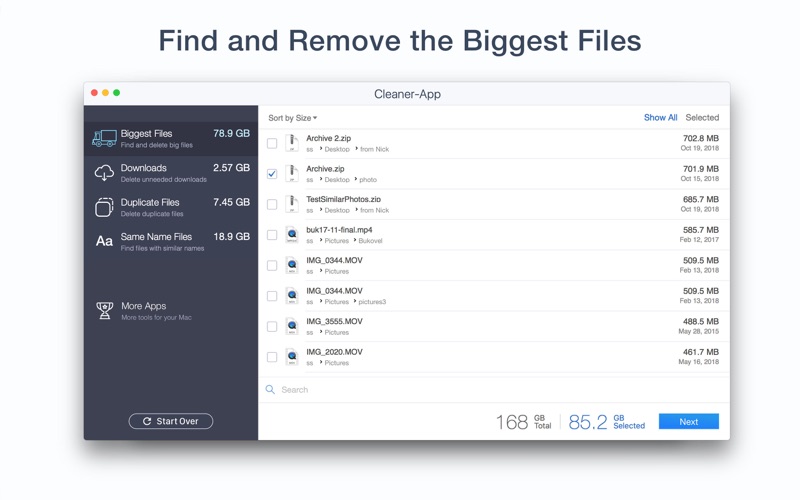Click the 585.7 MB size value

pos(701,230)
